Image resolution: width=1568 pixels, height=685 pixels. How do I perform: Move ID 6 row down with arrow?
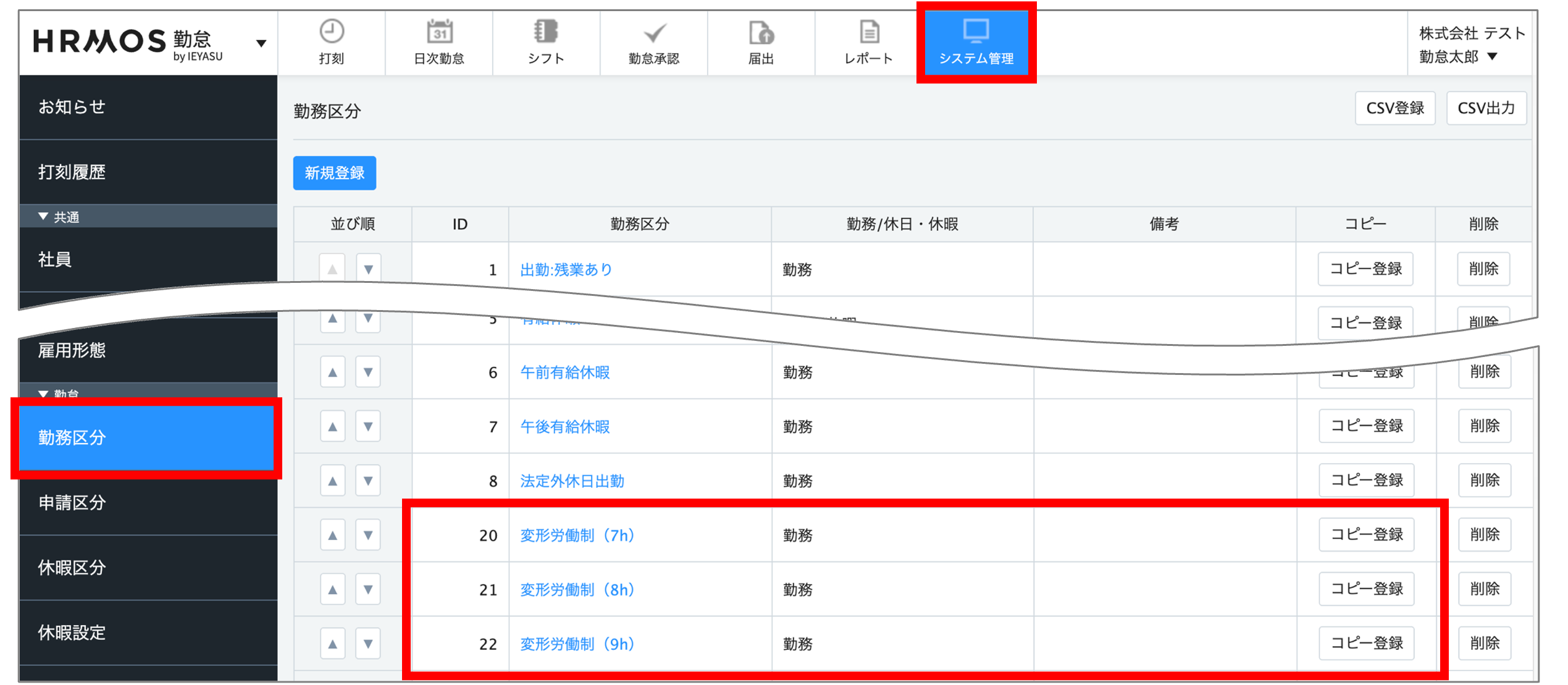(368, 372)
